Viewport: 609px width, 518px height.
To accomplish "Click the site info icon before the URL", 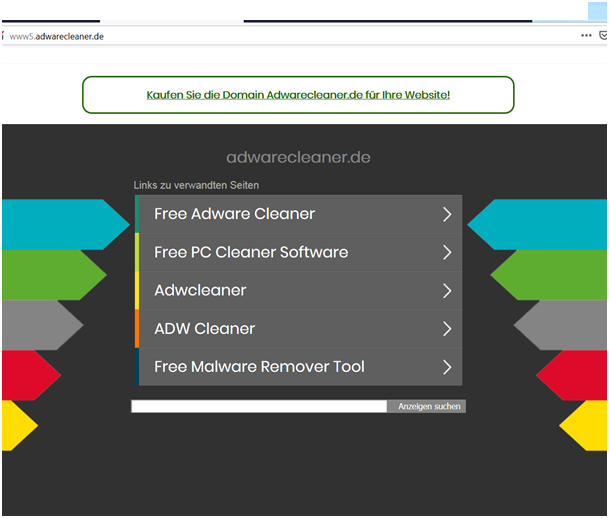I will pos(3,36).
